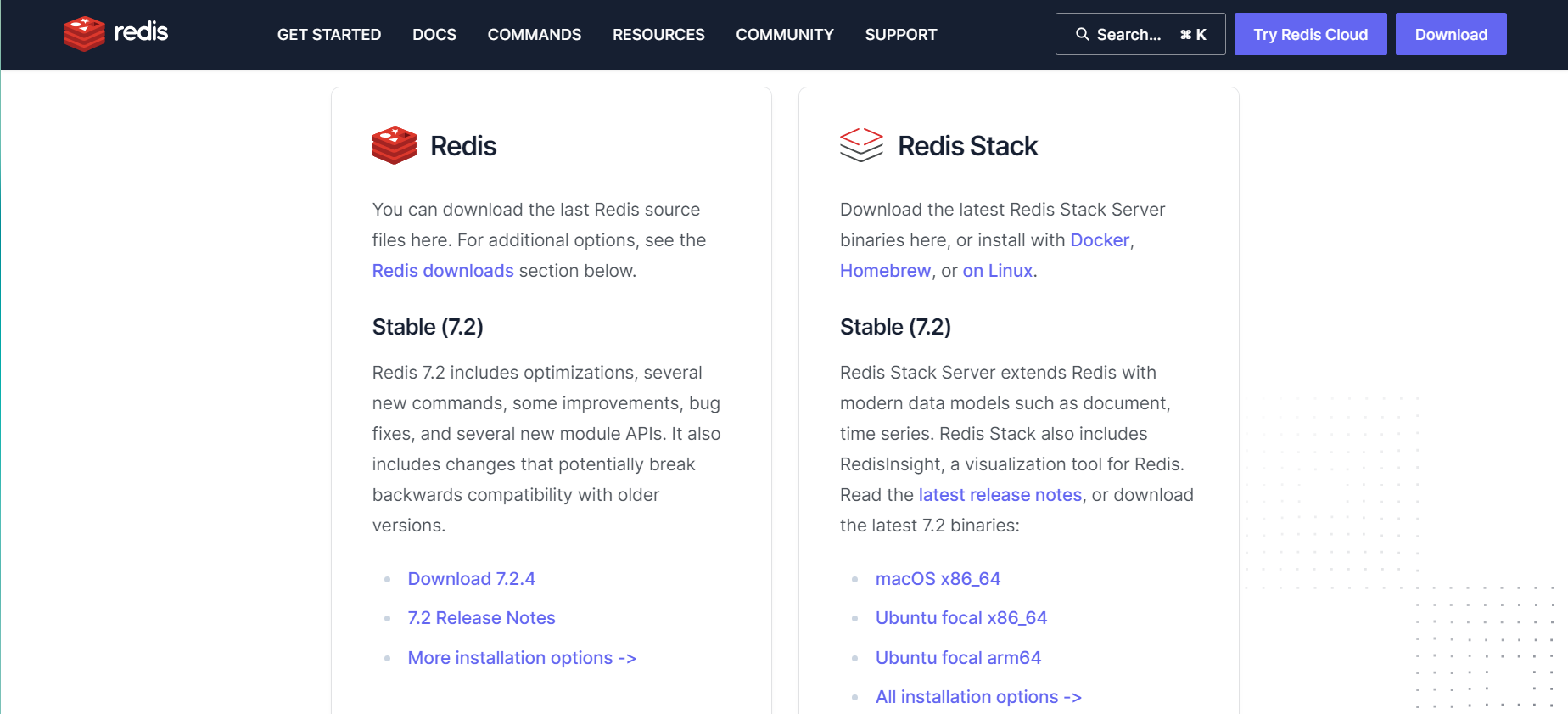Screen dimensions: 1568x714
Task: Click the Redis Stack layers icon
Action: [861, 145]
